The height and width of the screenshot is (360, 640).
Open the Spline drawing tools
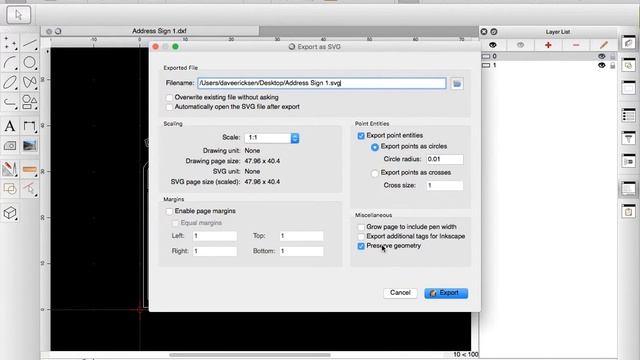pyautogui.click(x=29, y=82)
